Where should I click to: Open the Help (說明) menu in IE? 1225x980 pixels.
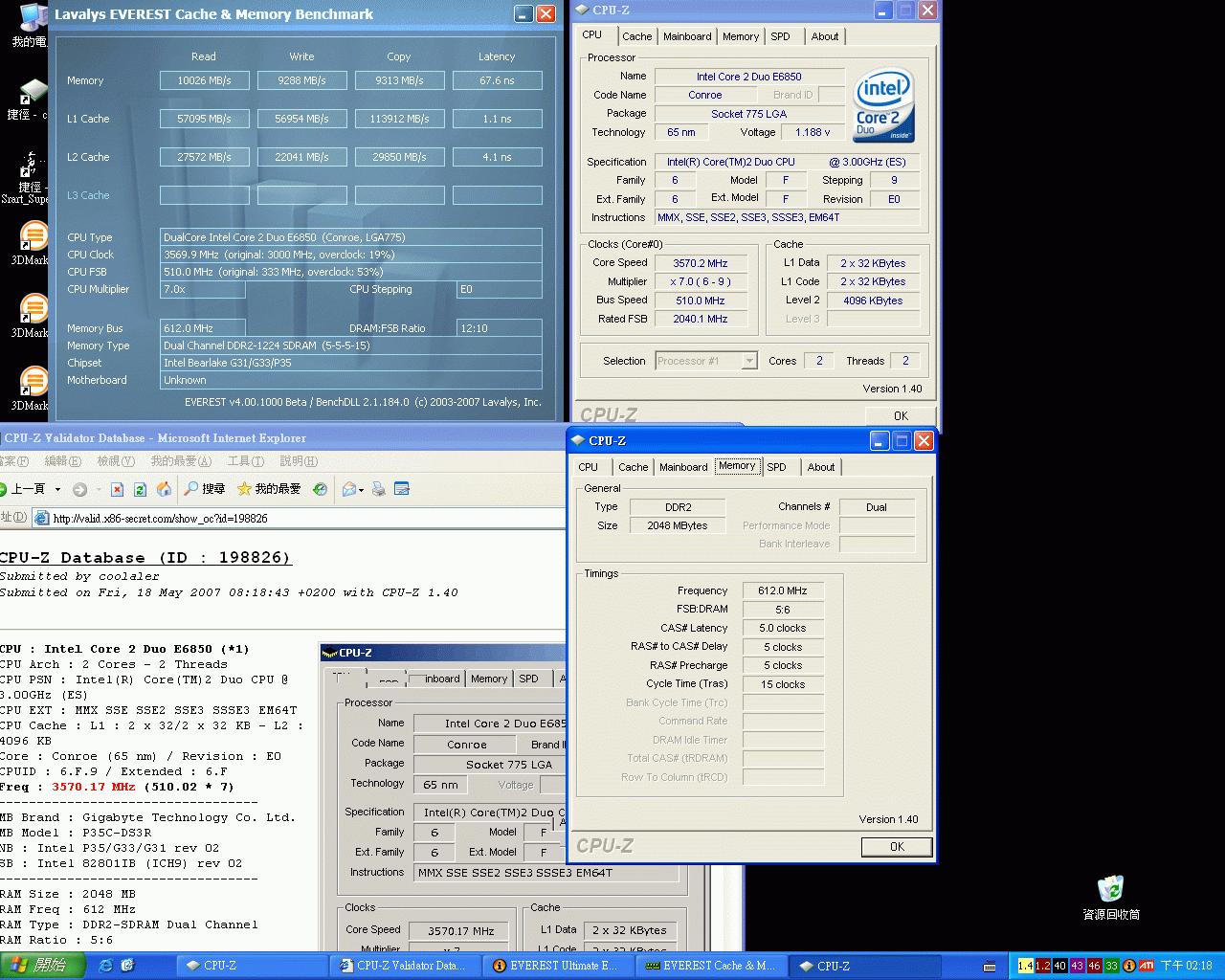pos(299,461)
